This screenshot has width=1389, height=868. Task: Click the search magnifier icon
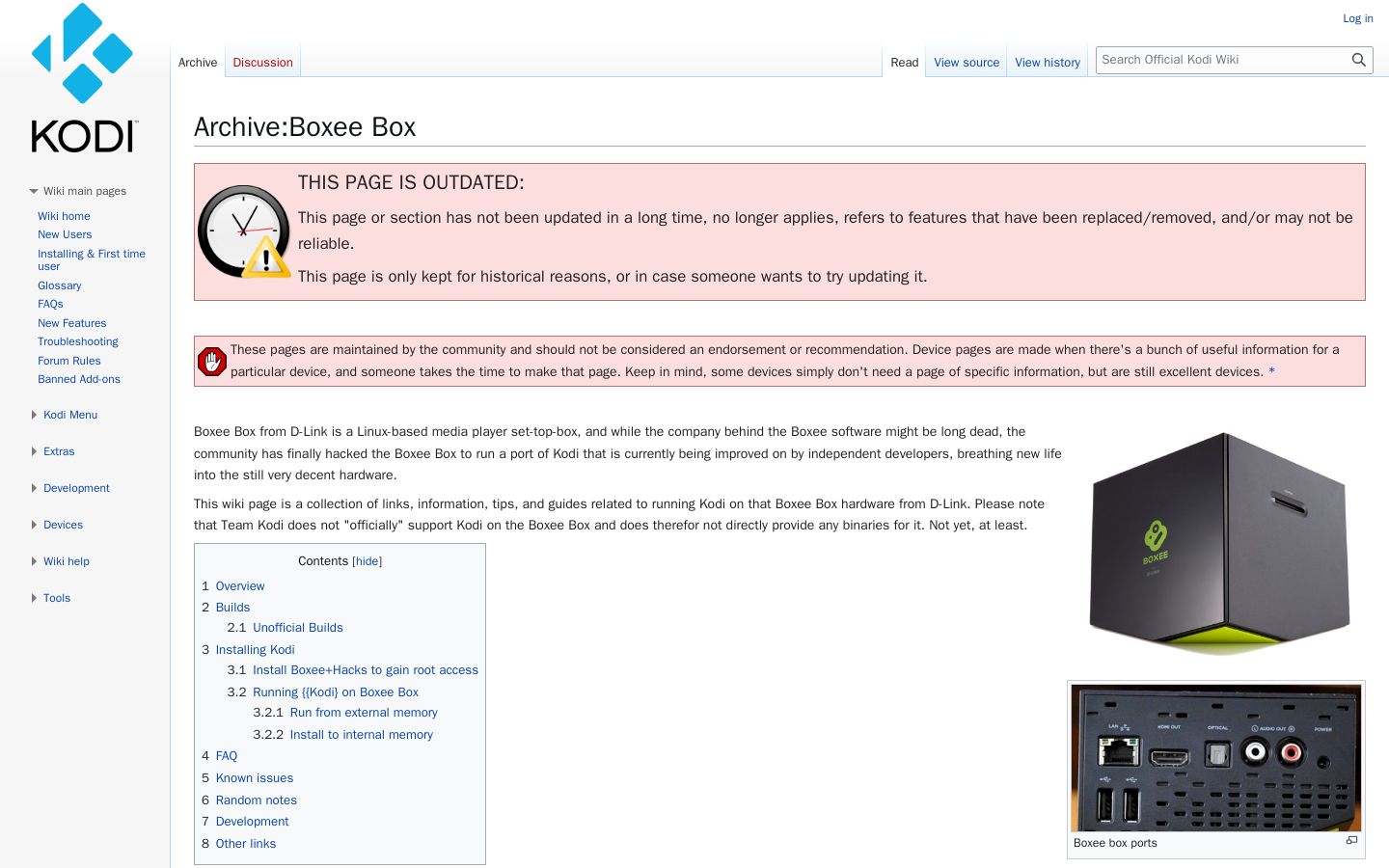(x=1358, y=60)
